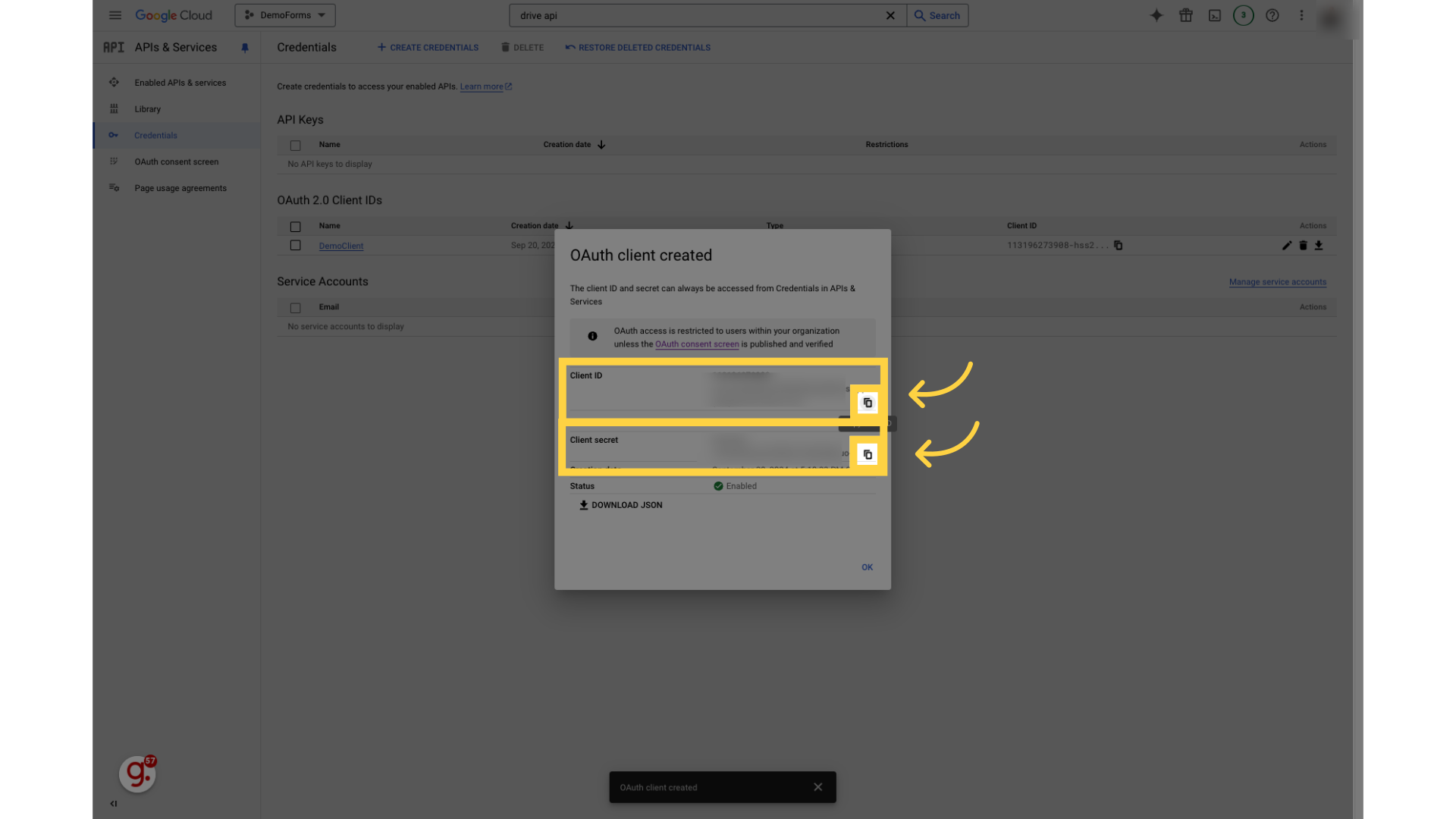
Task: Click the Google Cloud logo
Action: point(174,15)
